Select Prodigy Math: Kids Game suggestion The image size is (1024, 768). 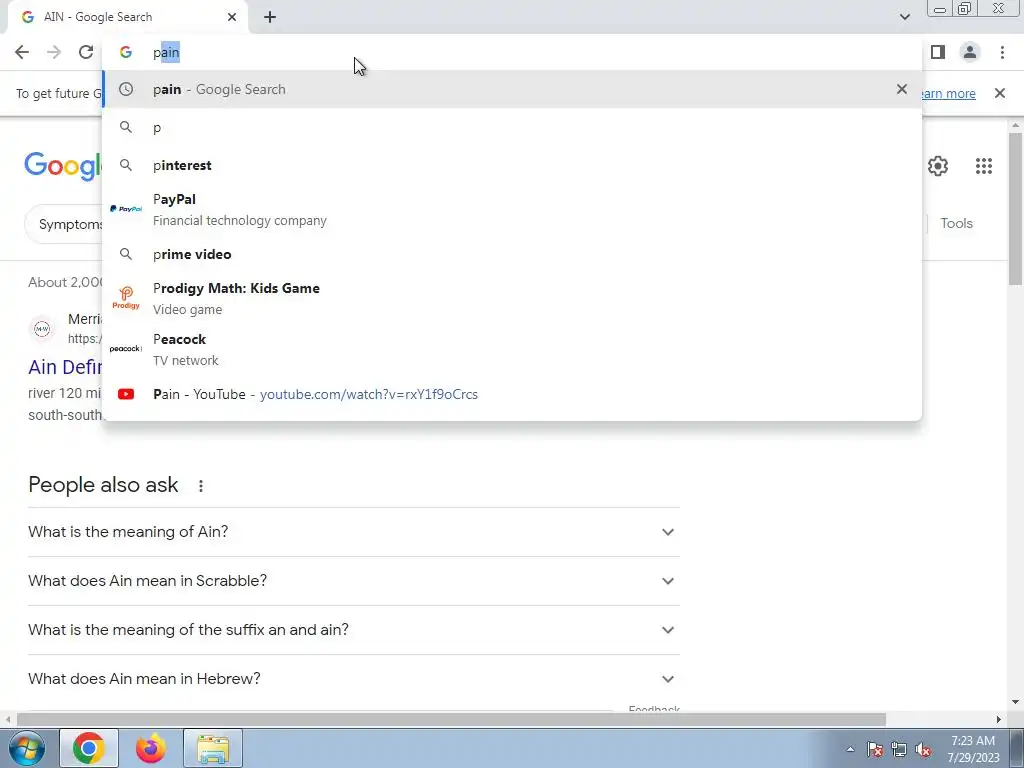[x=512, y=298]
